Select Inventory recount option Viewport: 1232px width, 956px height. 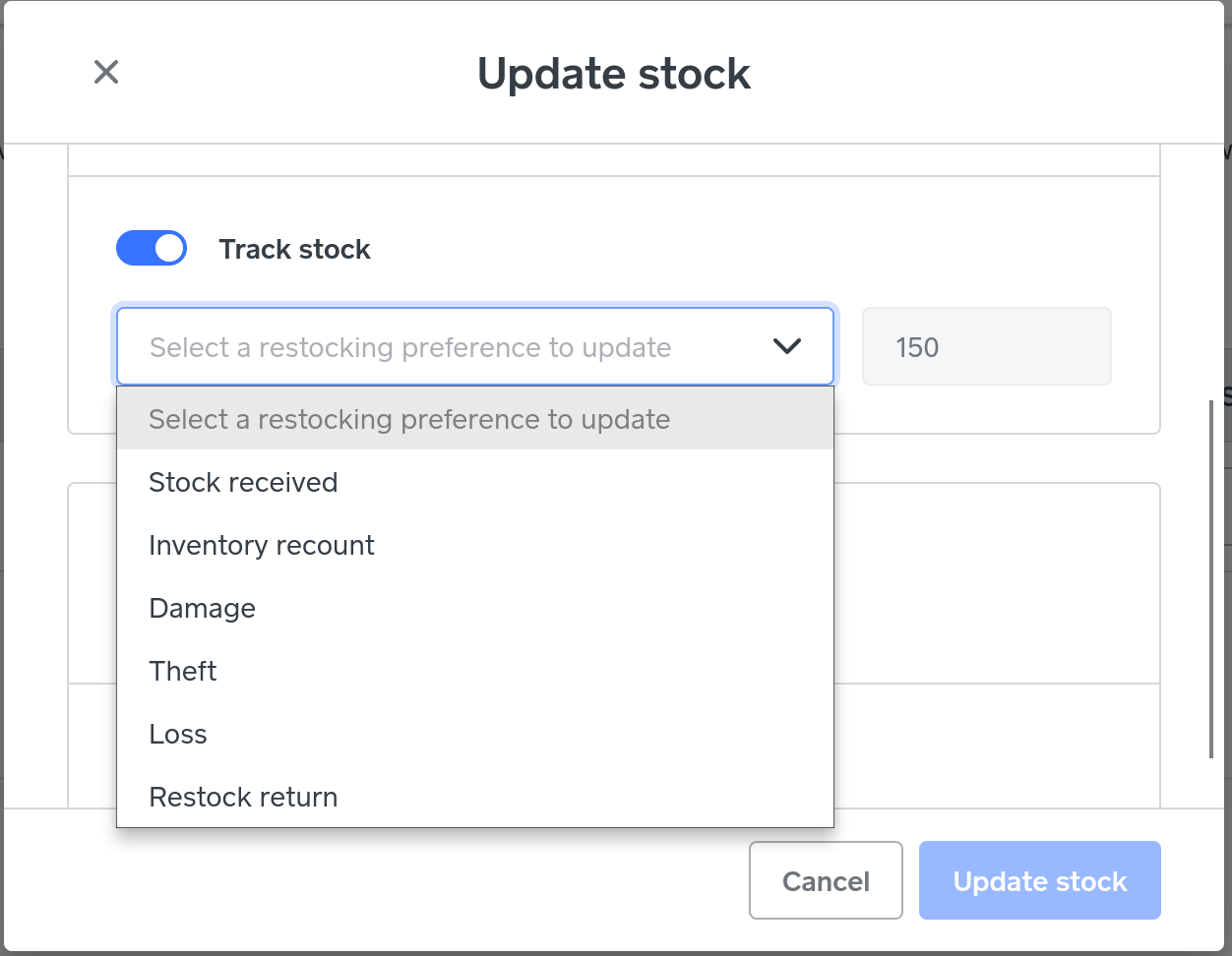pyautogui.click(x=262, y=545)
